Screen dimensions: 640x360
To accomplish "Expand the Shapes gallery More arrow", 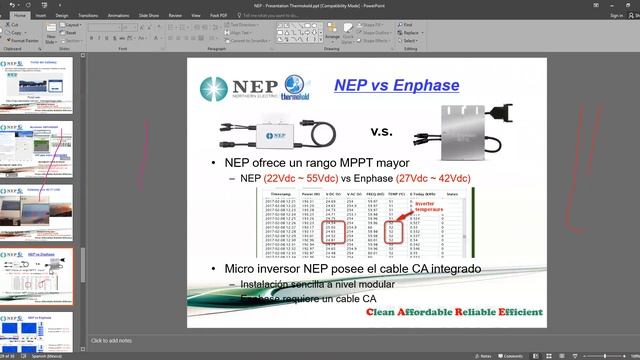I will click(321, 39).
